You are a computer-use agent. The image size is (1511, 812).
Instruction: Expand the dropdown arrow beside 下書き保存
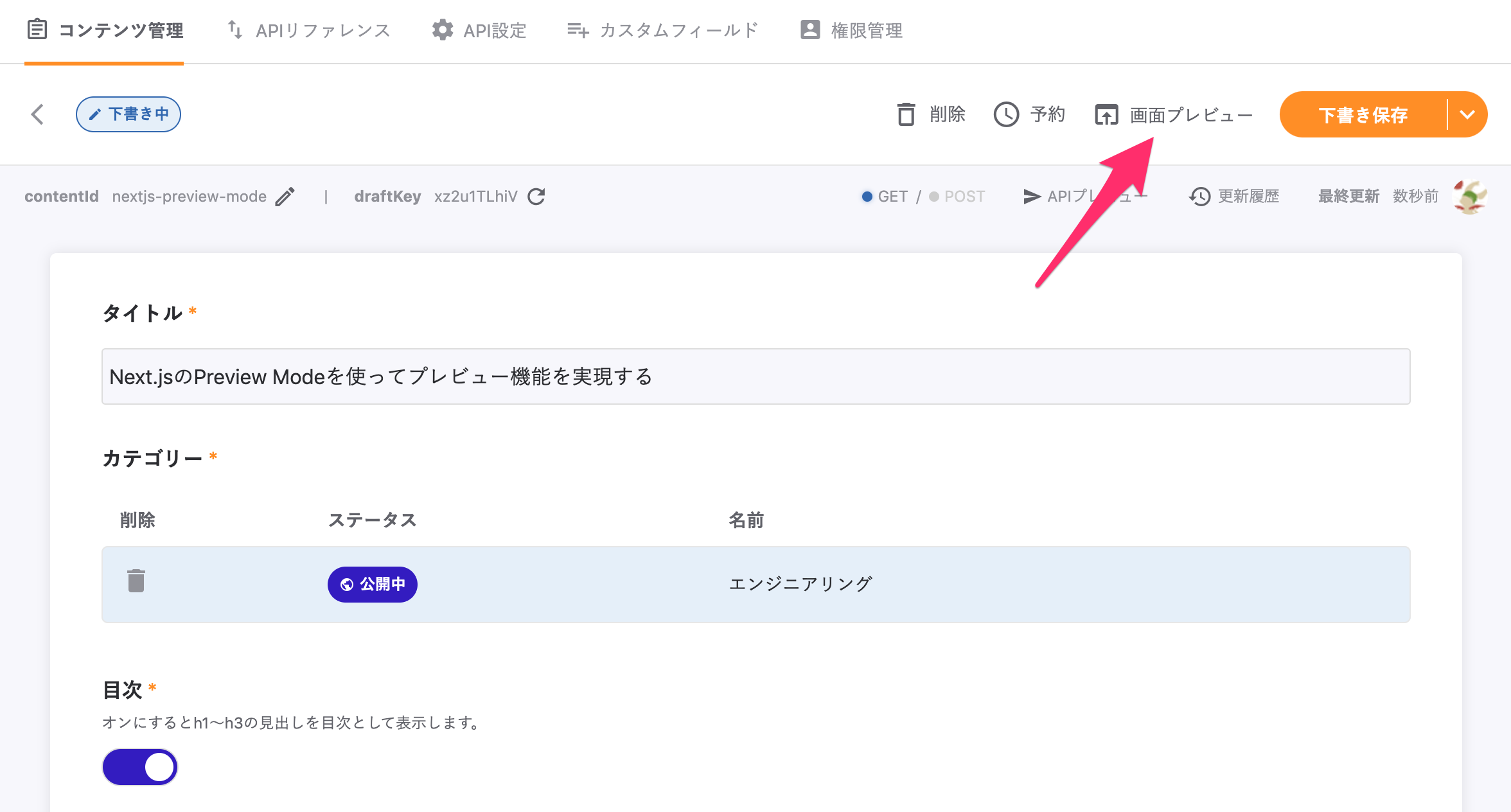coord(1467,115)
